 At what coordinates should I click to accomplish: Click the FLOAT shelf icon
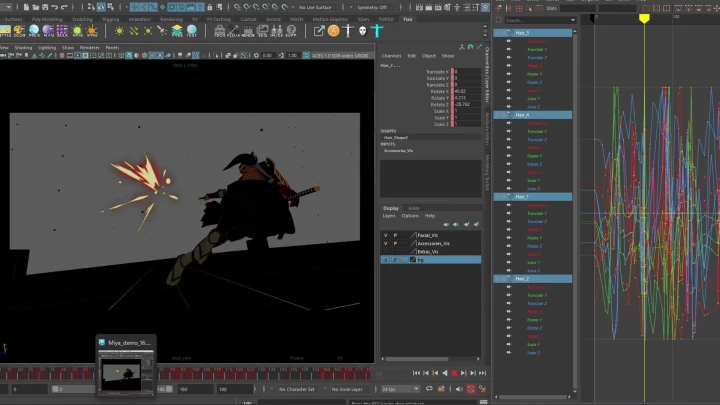point(234,31)
